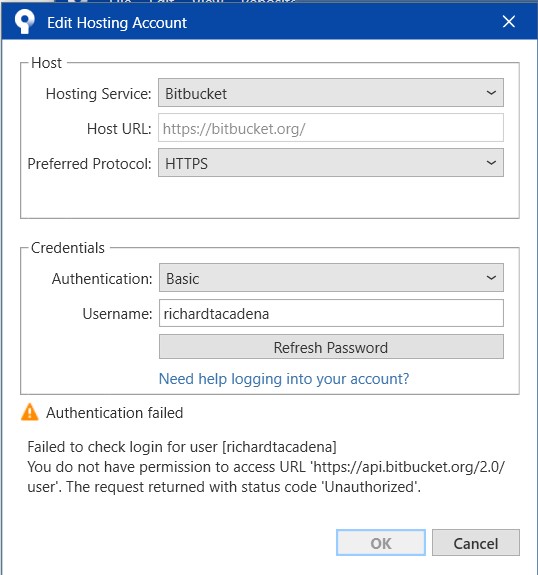Click the Refresh Password button
Screen dimensions: 538x575
point(331,347)
